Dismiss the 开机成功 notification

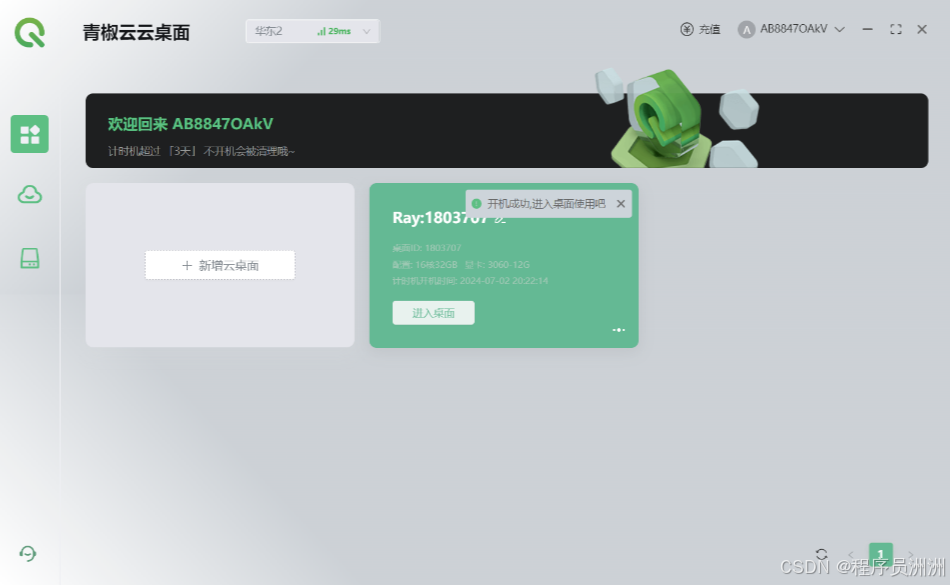point(620,204)
